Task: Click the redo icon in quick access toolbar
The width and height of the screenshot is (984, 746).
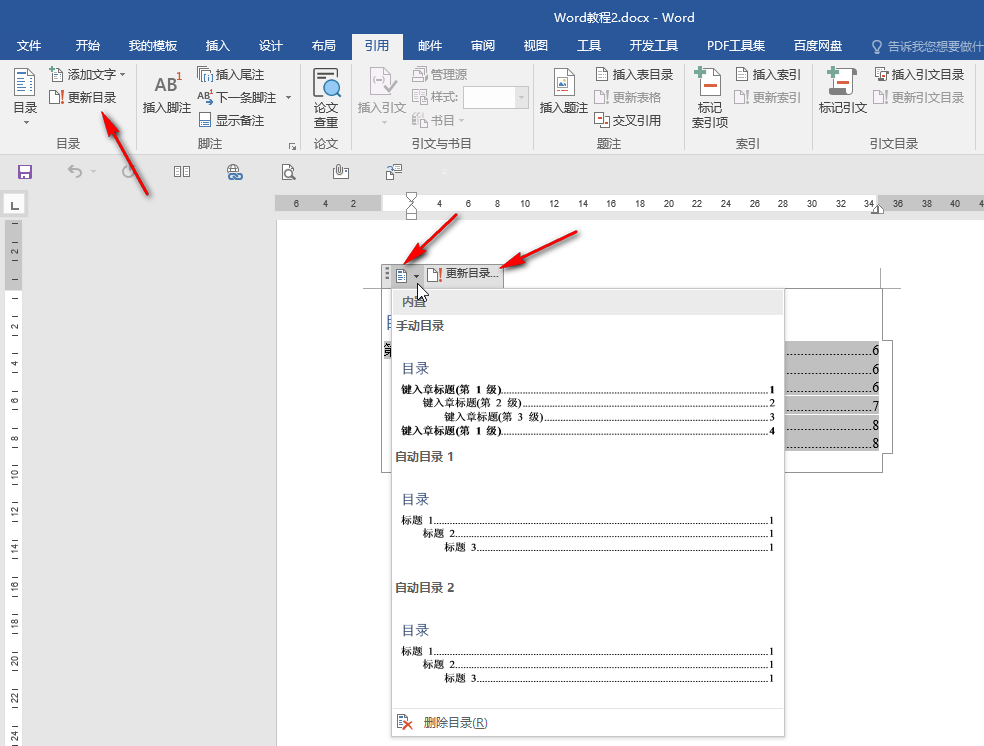Action: pyautogui.click(x=129, y=171)
